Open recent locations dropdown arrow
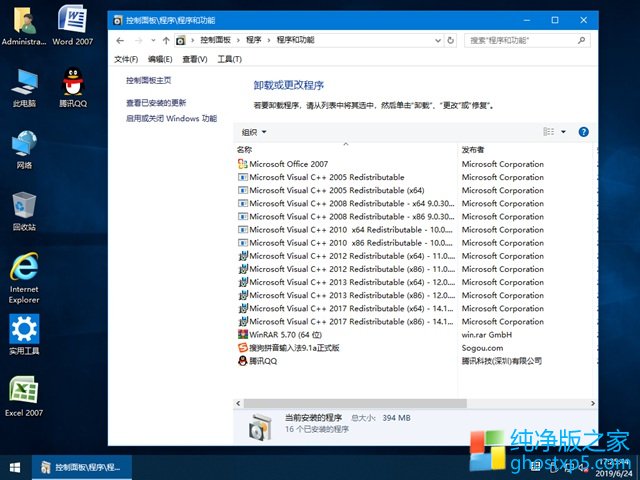 153,40
